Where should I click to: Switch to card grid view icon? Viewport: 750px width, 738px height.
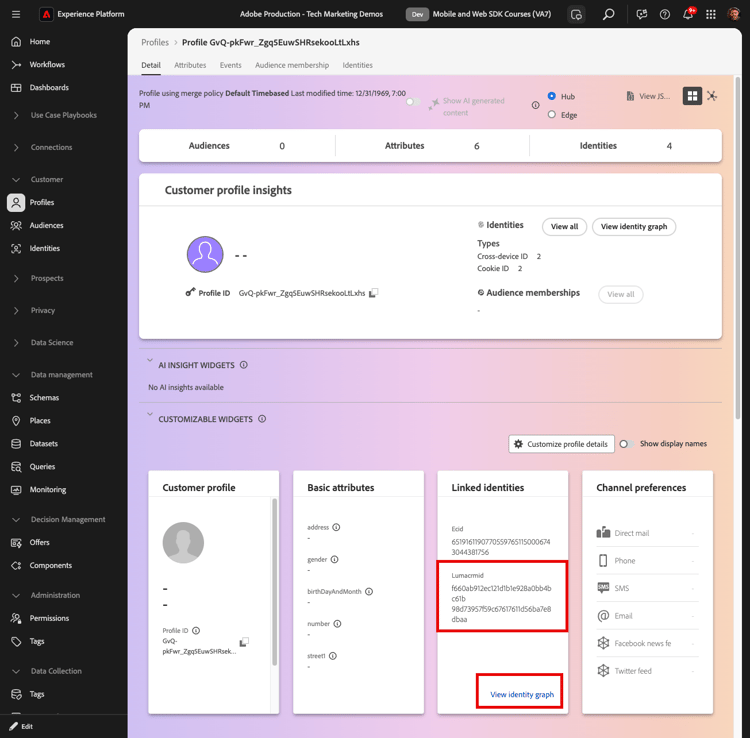692,96
